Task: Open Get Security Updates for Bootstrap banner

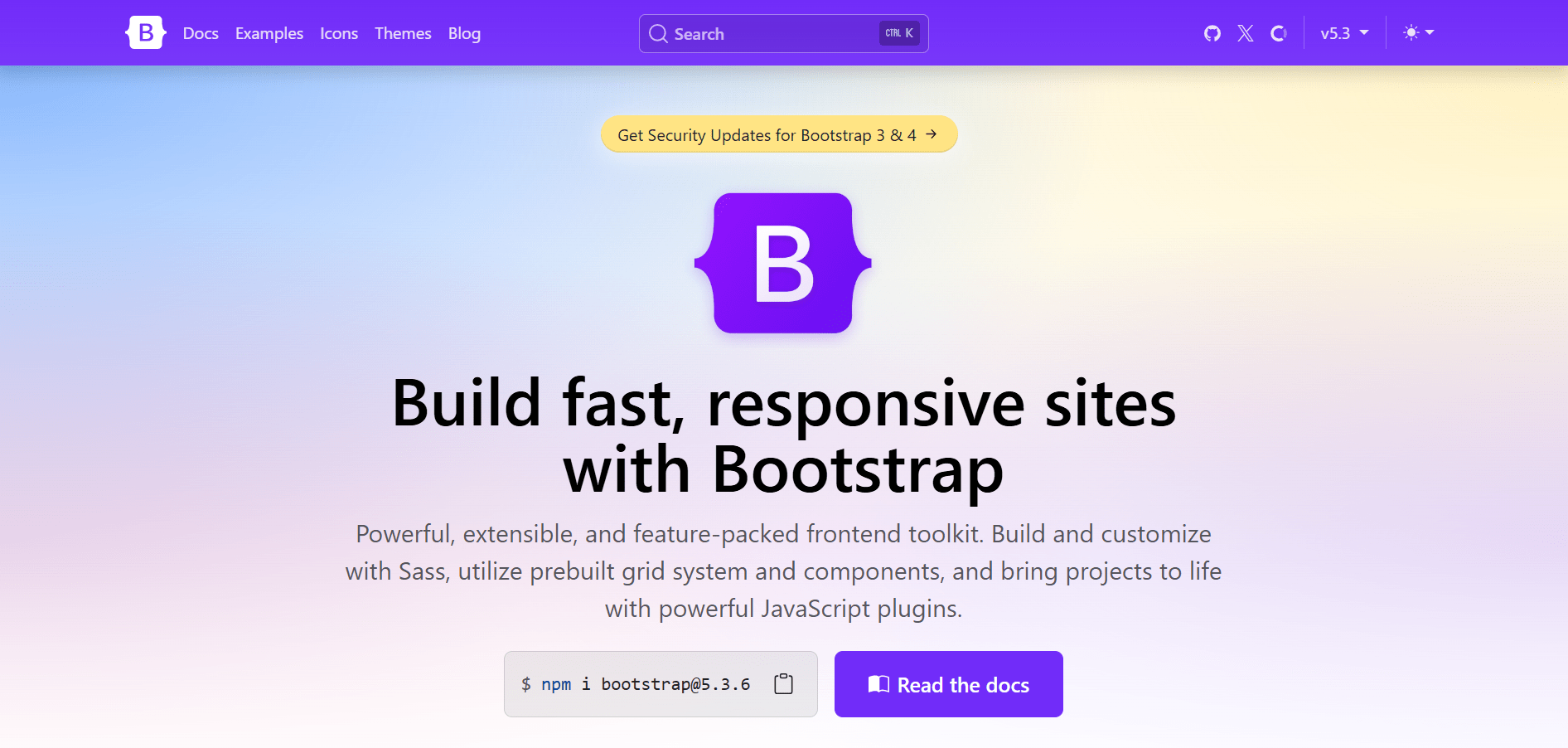Action: [779, 134]
